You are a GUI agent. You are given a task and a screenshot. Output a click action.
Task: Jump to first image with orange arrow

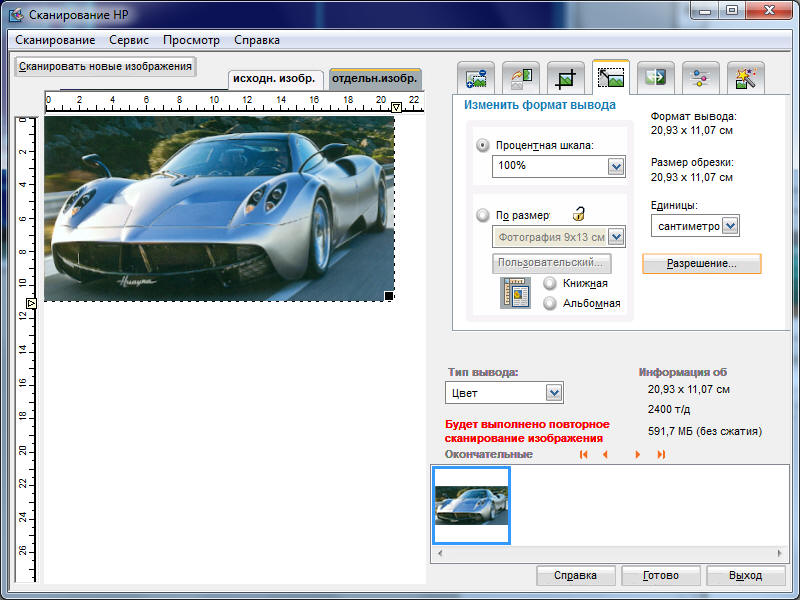(x=583, y=455)
